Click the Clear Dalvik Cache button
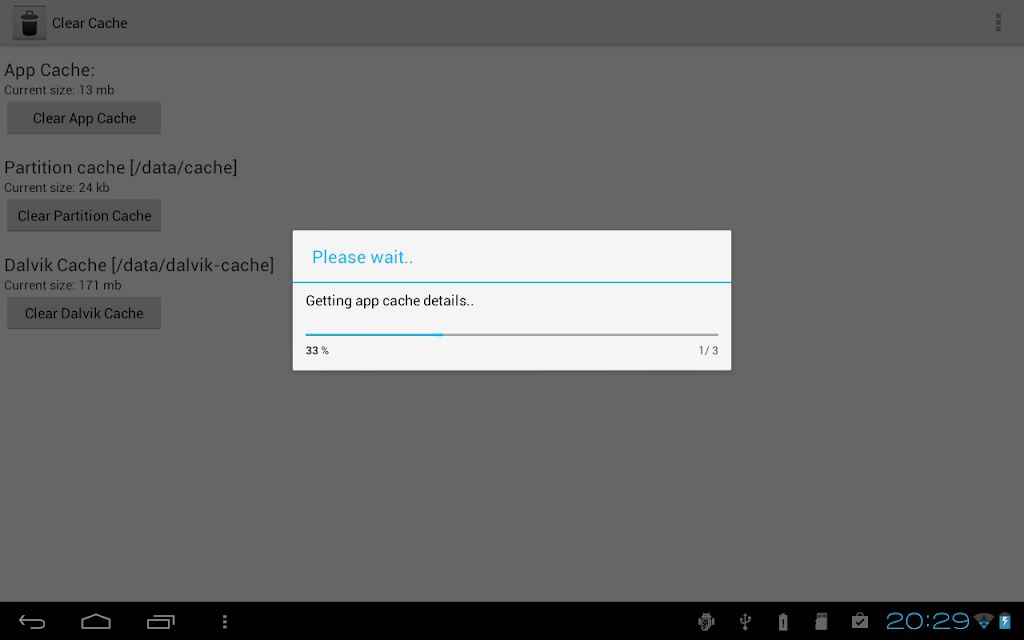 84,313
